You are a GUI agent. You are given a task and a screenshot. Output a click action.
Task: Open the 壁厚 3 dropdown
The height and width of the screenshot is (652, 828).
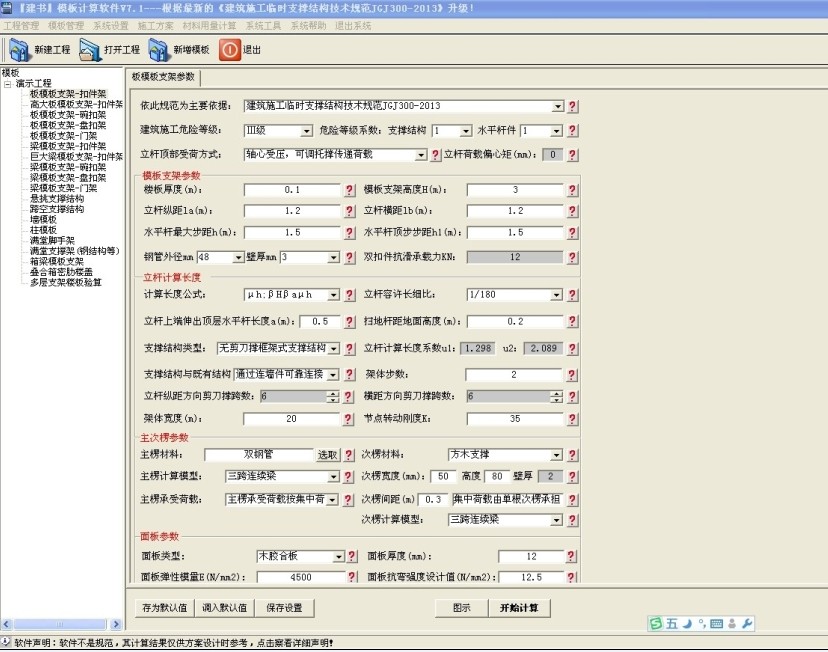(333, 258)
